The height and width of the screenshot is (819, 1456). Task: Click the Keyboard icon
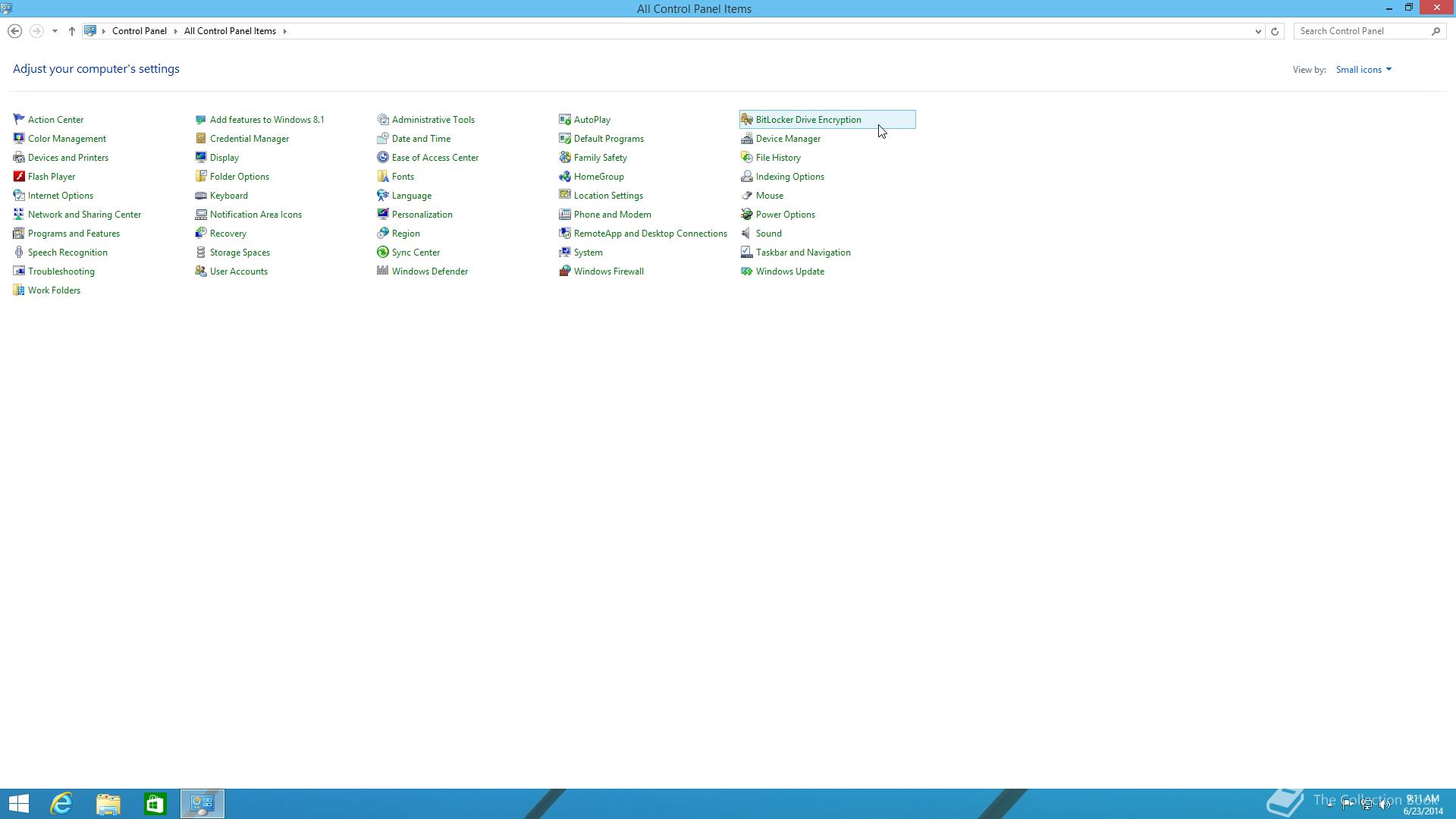201,195
